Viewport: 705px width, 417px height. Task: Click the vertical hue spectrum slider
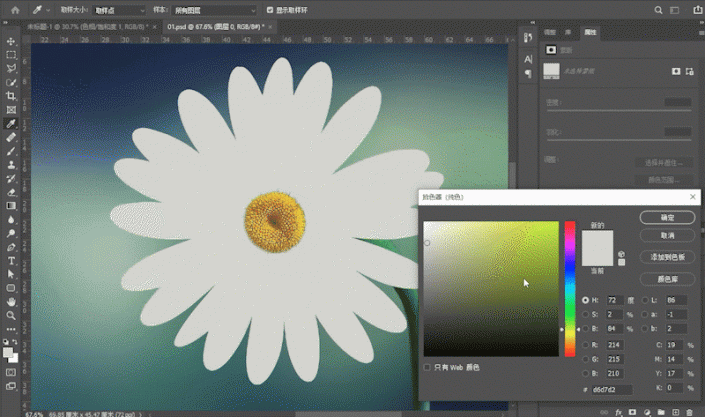click(x=569, y=288)
